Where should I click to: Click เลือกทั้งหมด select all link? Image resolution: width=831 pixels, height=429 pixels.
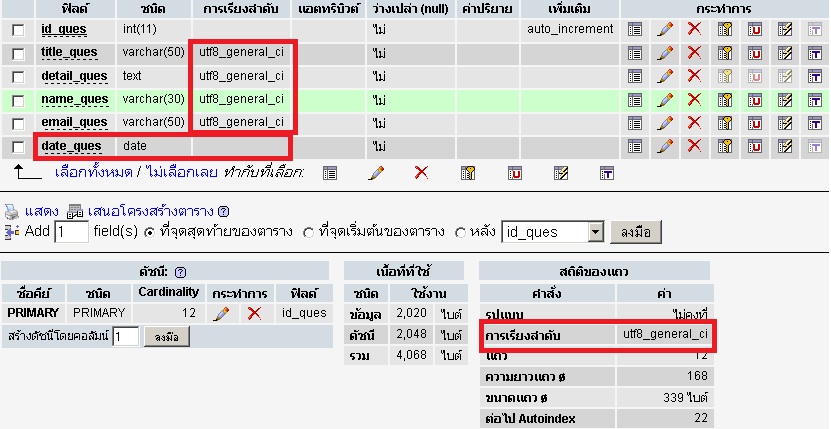93,172
